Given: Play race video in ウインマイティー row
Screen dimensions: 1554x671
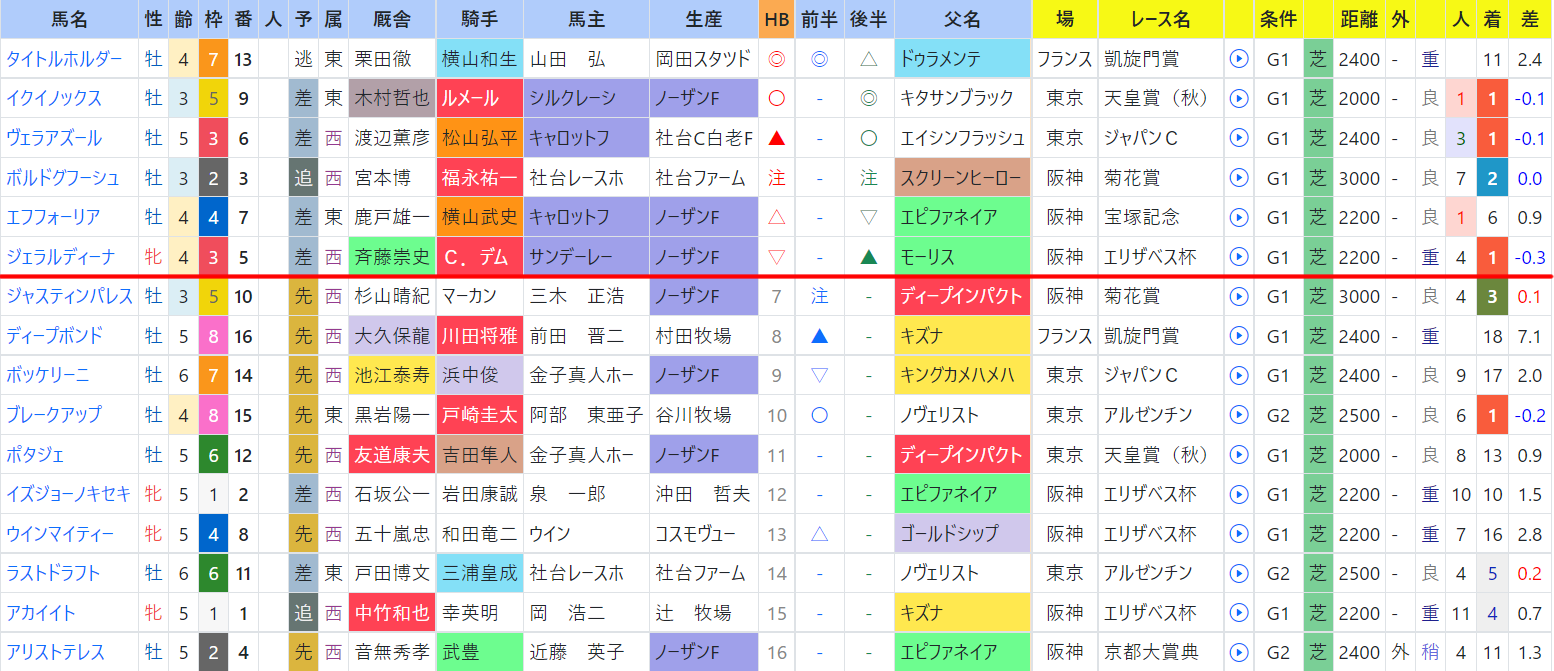Looking at the screenshot, I should coord(1239,534).
